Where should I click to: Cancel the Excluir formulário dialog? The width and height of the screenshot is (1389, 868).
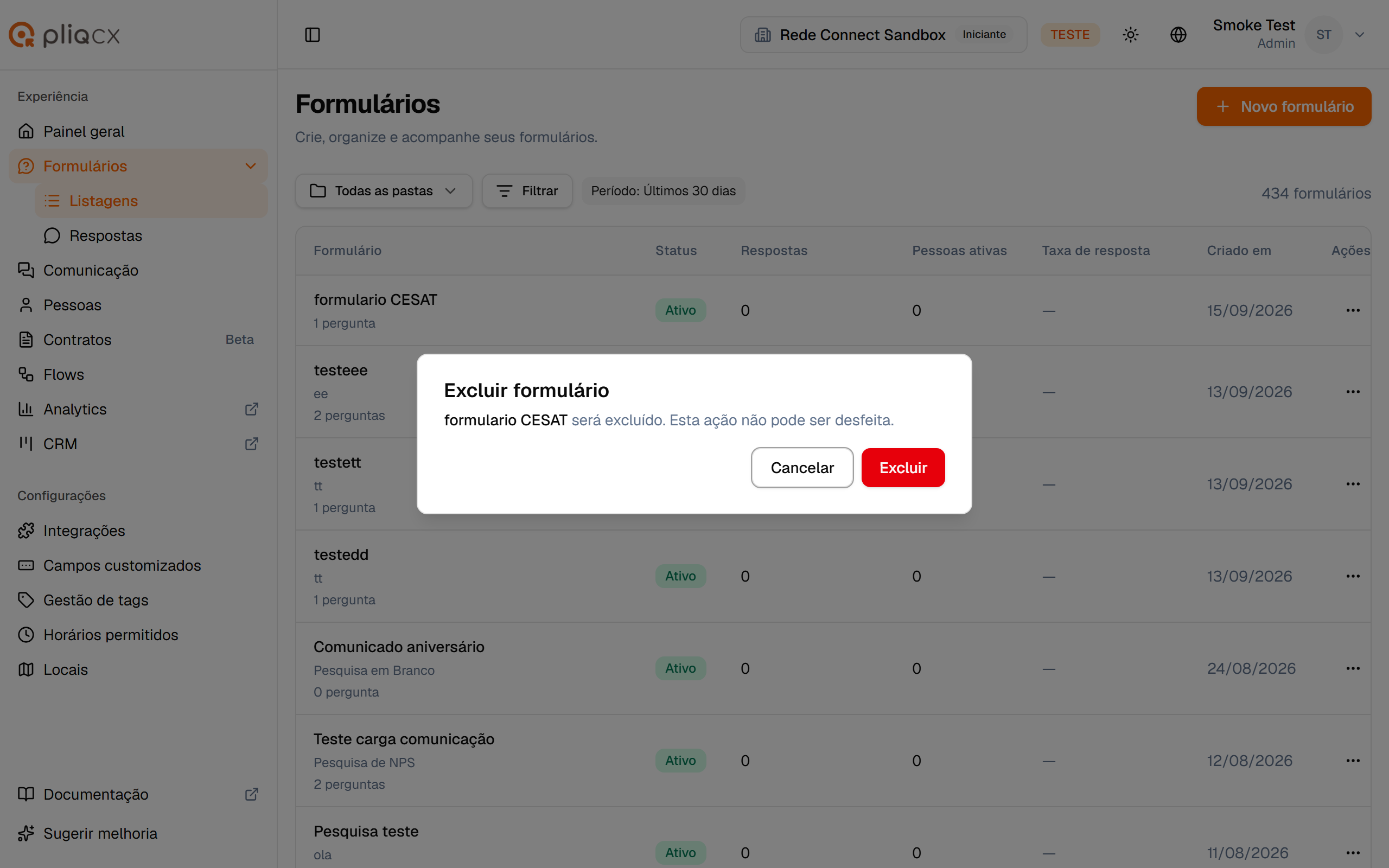(802, 467)
